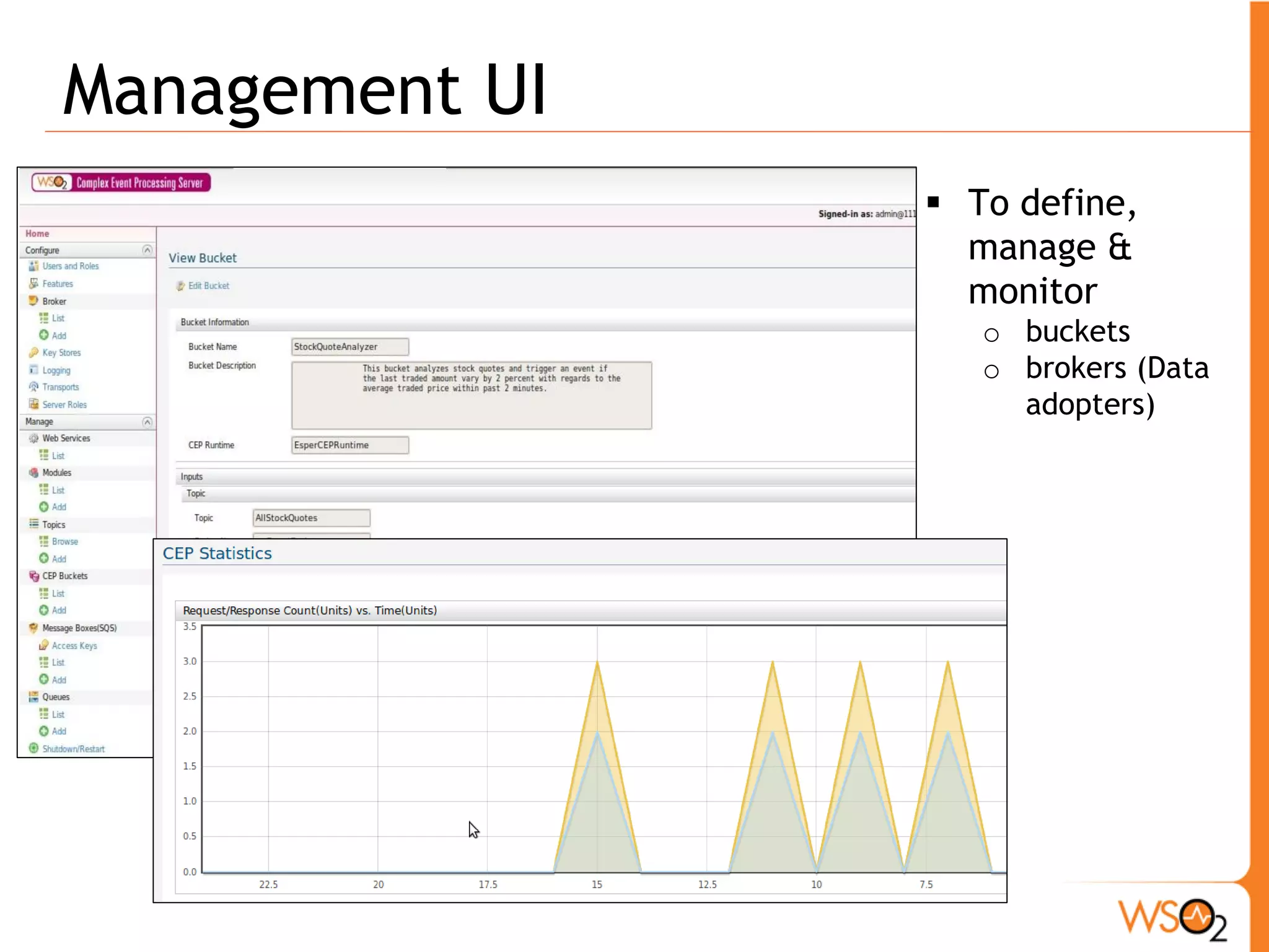
Task: Click the Signed-in as admin text
Action: (866, 214)
